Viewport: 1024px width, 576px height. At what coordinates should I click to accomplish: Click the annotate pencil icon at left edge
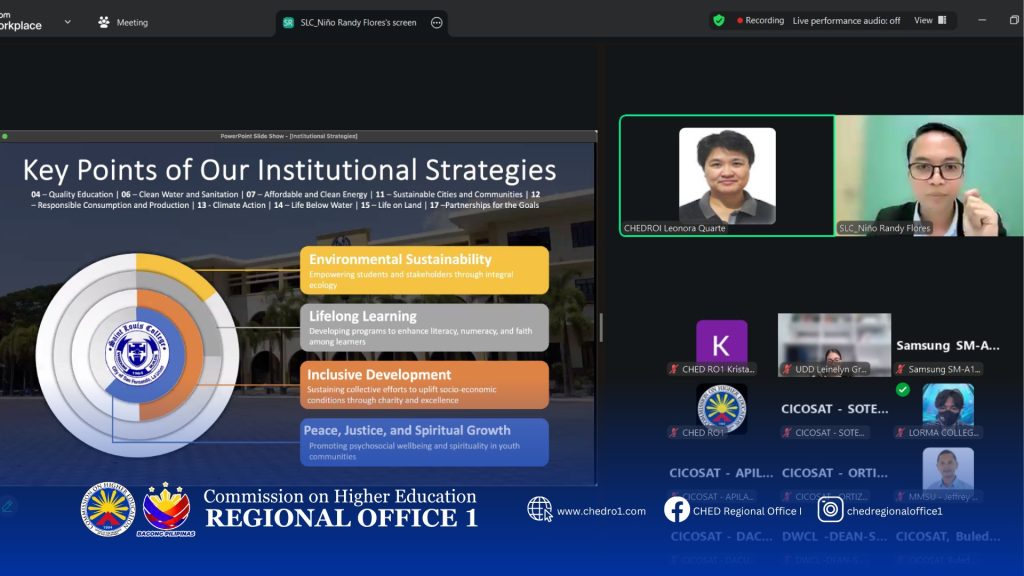pyautogui.click(x=8, y=506)
